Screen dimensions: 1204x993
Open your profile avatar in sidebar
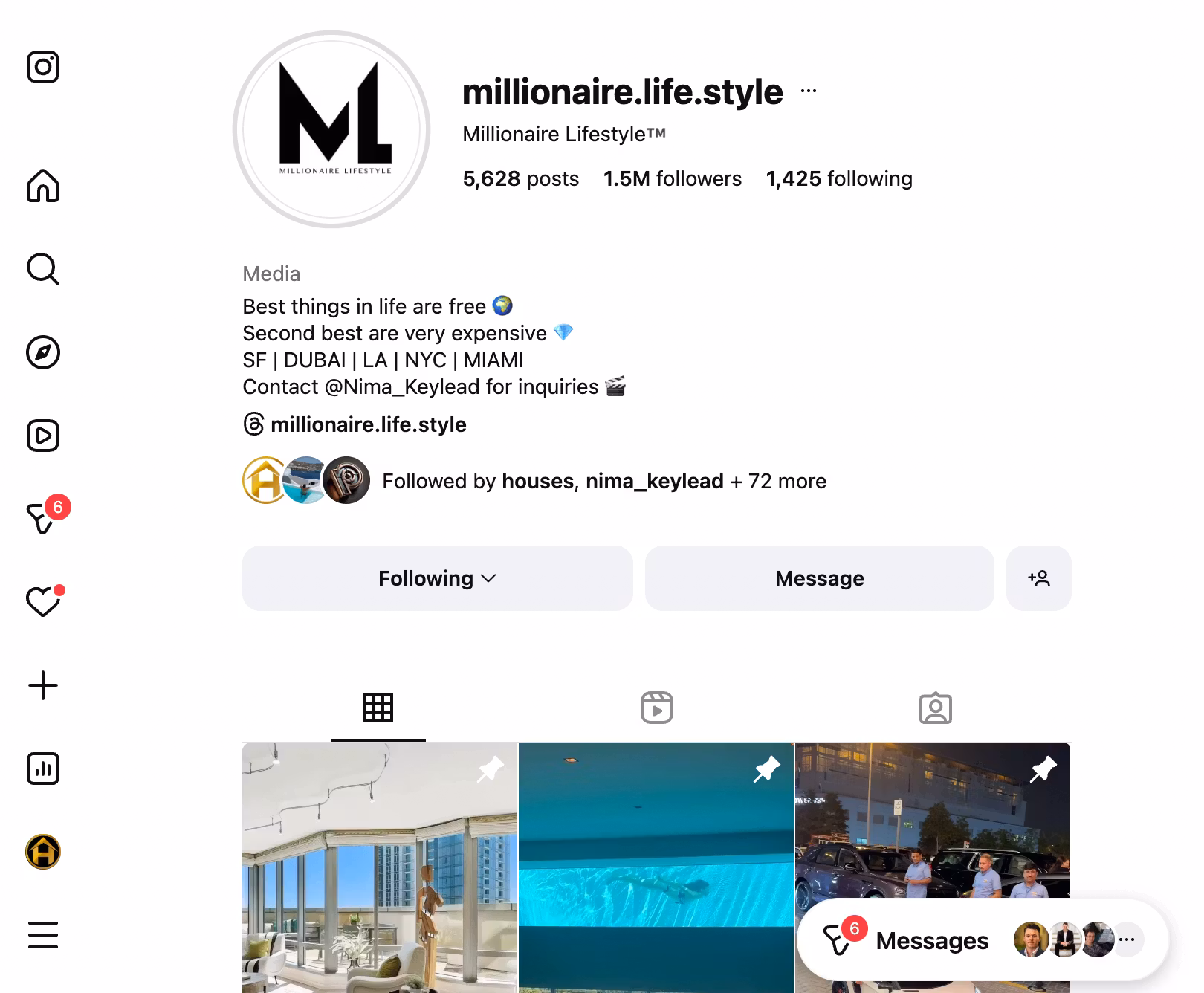pyautogui.click(x=43, y=852)
